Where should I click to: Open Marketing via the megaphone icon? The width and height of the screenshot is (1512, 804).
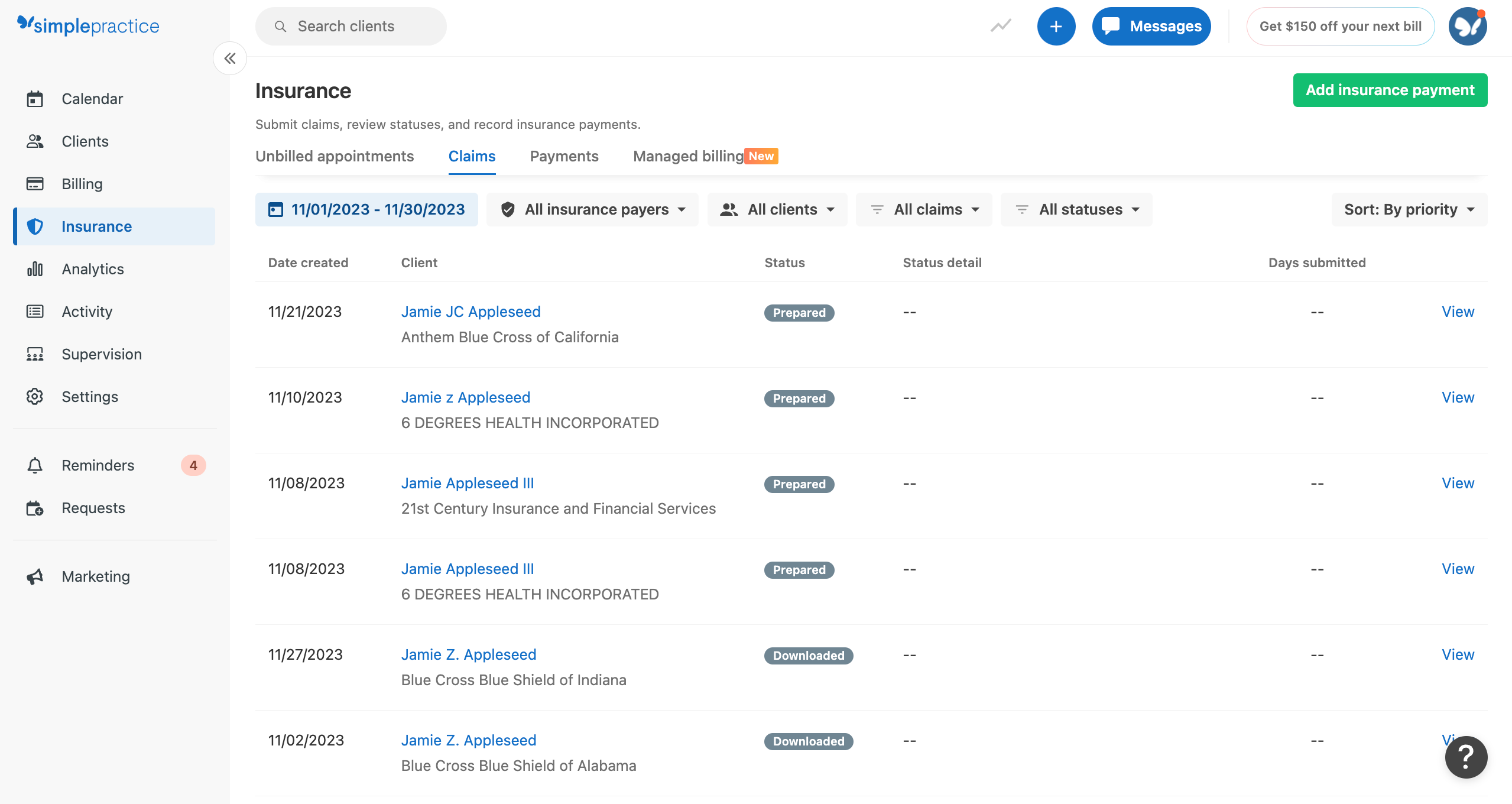point(35,576)
